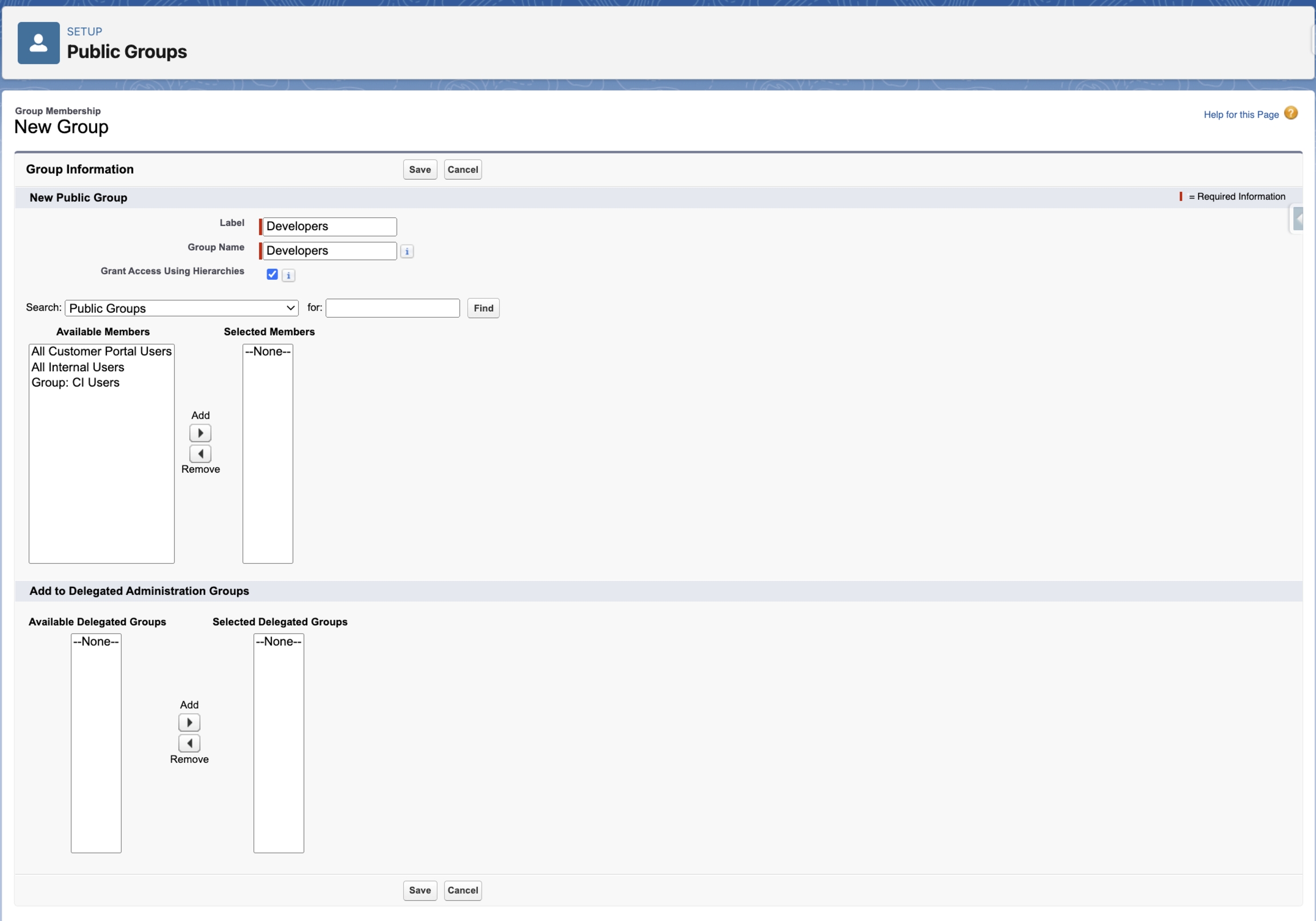The height and width of the screenshot is (921, 1316).
Task: Open Help for this Page link
Action: pyautogui.click(x=1241, y=115)
